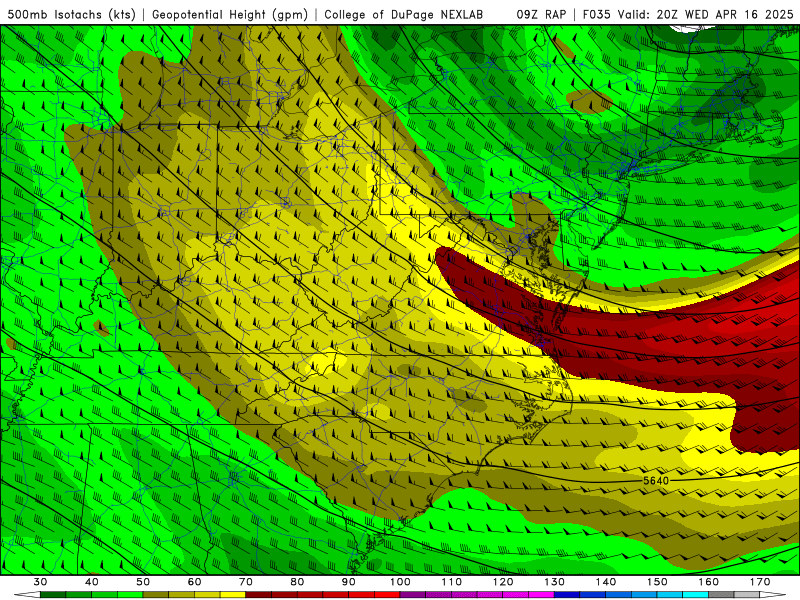Select the darkest green swatch starting at 30

53,595
